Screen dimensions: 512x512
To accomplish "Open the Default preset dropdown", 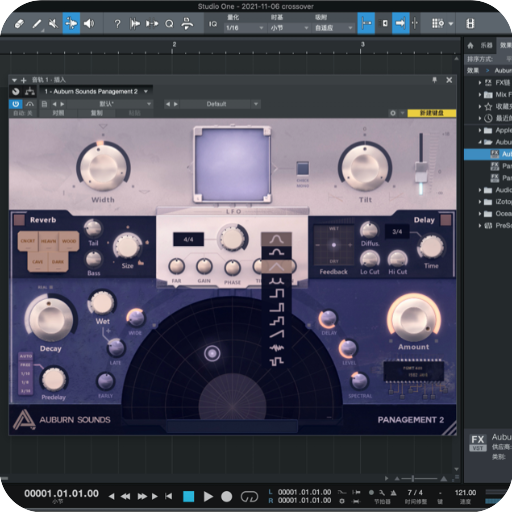I will (220, 104).
